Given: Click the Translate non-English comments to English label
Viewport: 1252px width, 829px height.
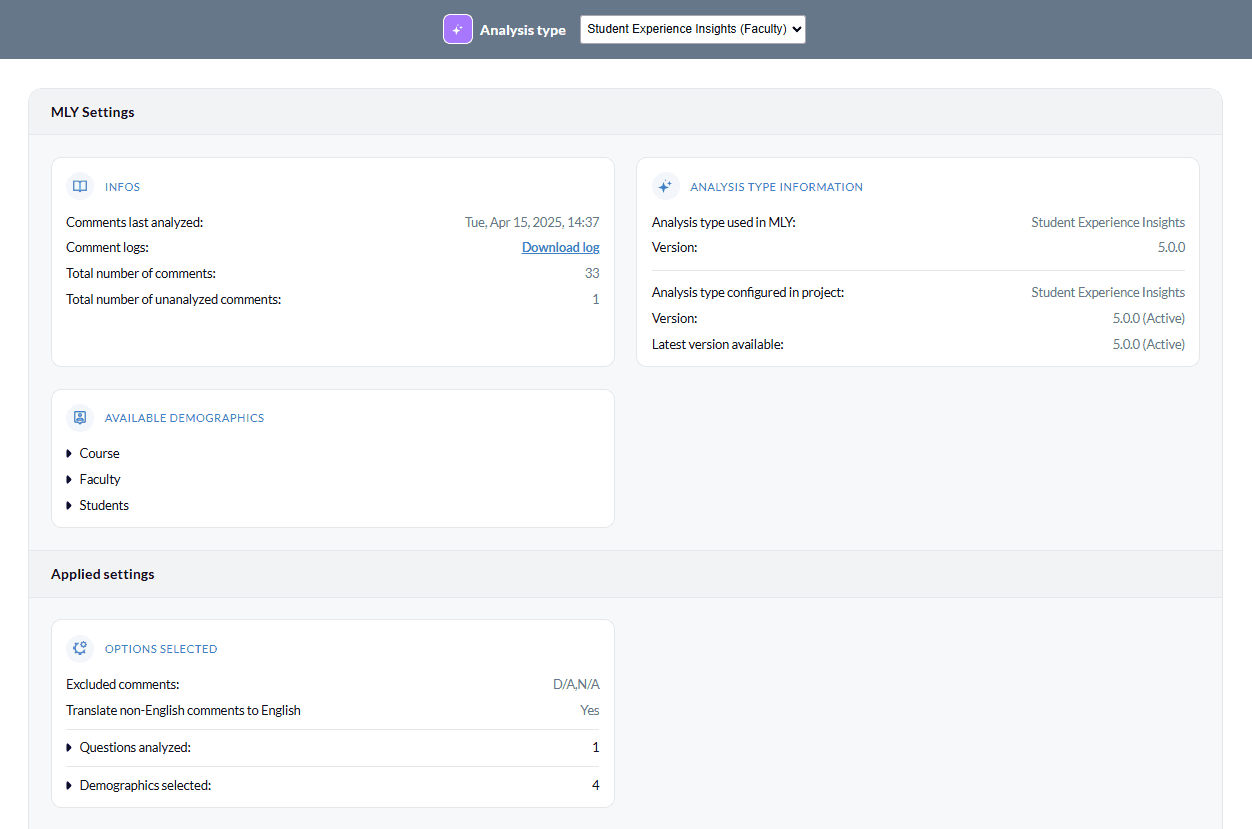Looking at the screenshot, I should [x=183, y=710].
